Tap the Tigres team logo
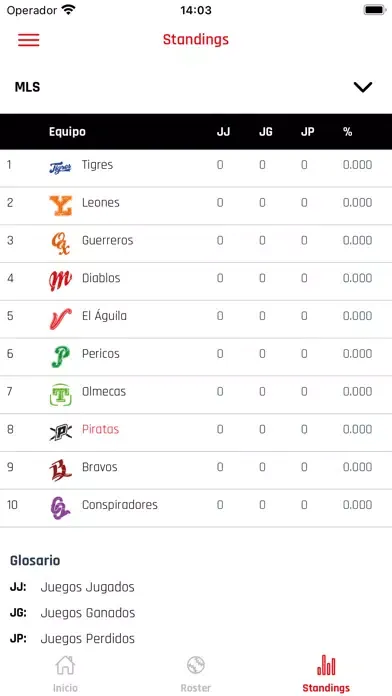Screen dimensions: 392x696 pos(60,168)
